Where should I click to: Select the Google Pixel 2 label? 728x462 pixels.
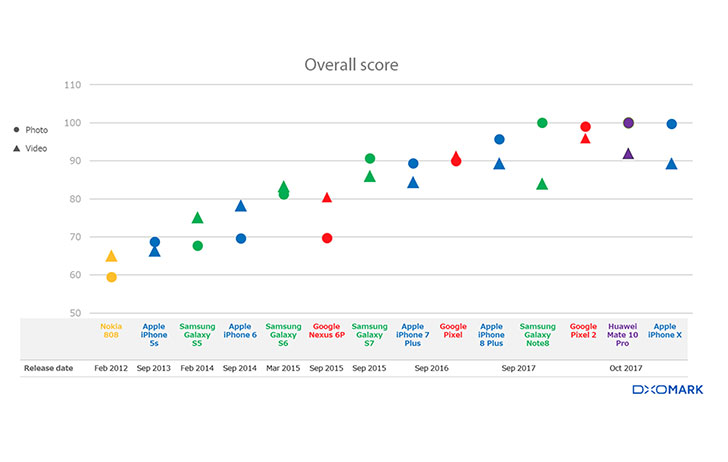(x=583, y=331)
